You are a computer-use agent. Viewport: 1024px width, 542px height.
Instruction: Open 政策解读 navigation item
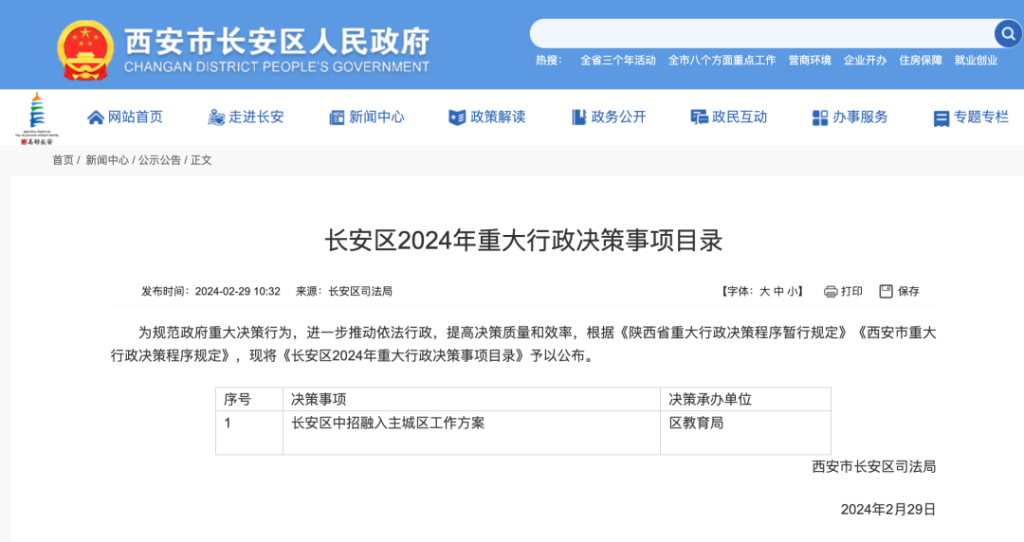[x=487, y=117]
